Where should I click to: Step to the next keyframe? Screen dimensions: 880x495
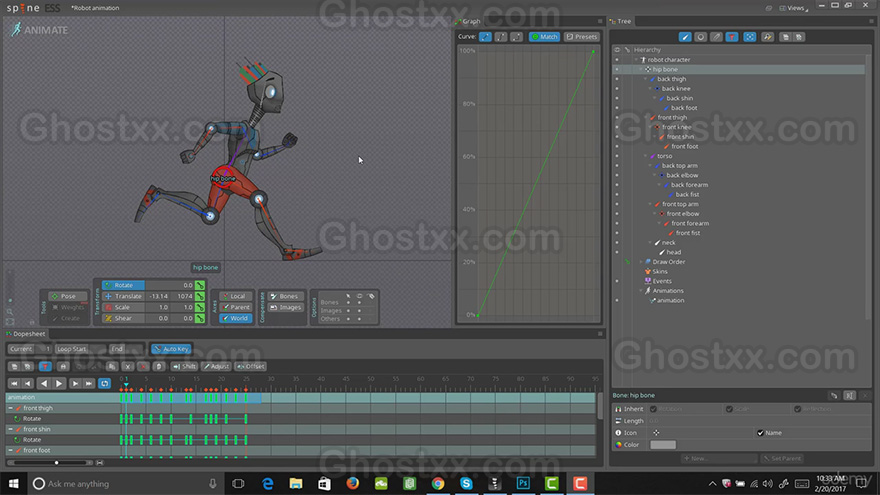(75, 383)
